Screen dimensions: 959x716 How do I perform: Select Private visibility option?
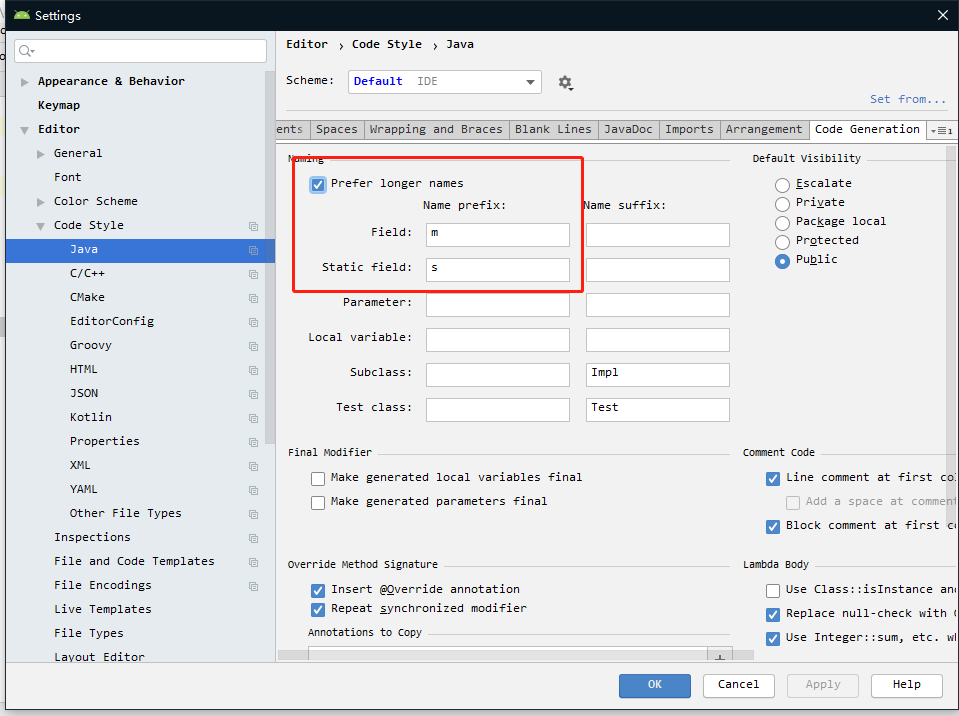(782, 204)
